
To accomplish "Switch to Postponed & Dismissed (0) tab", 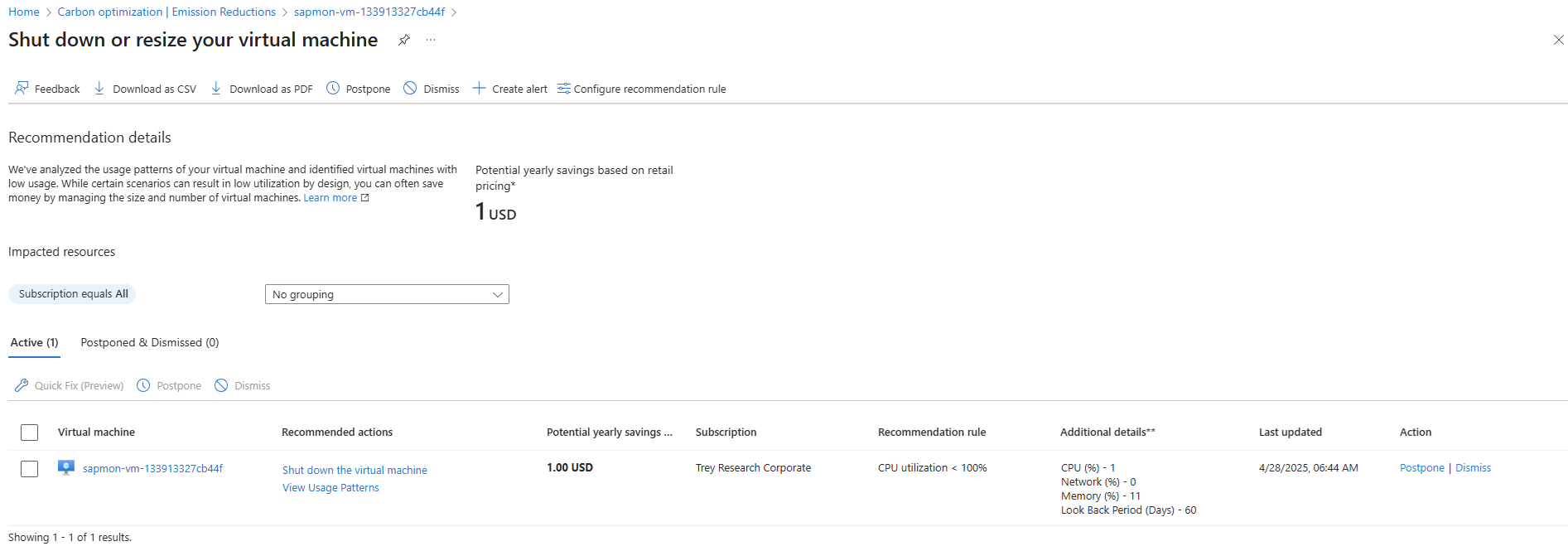I will (150, 342).
